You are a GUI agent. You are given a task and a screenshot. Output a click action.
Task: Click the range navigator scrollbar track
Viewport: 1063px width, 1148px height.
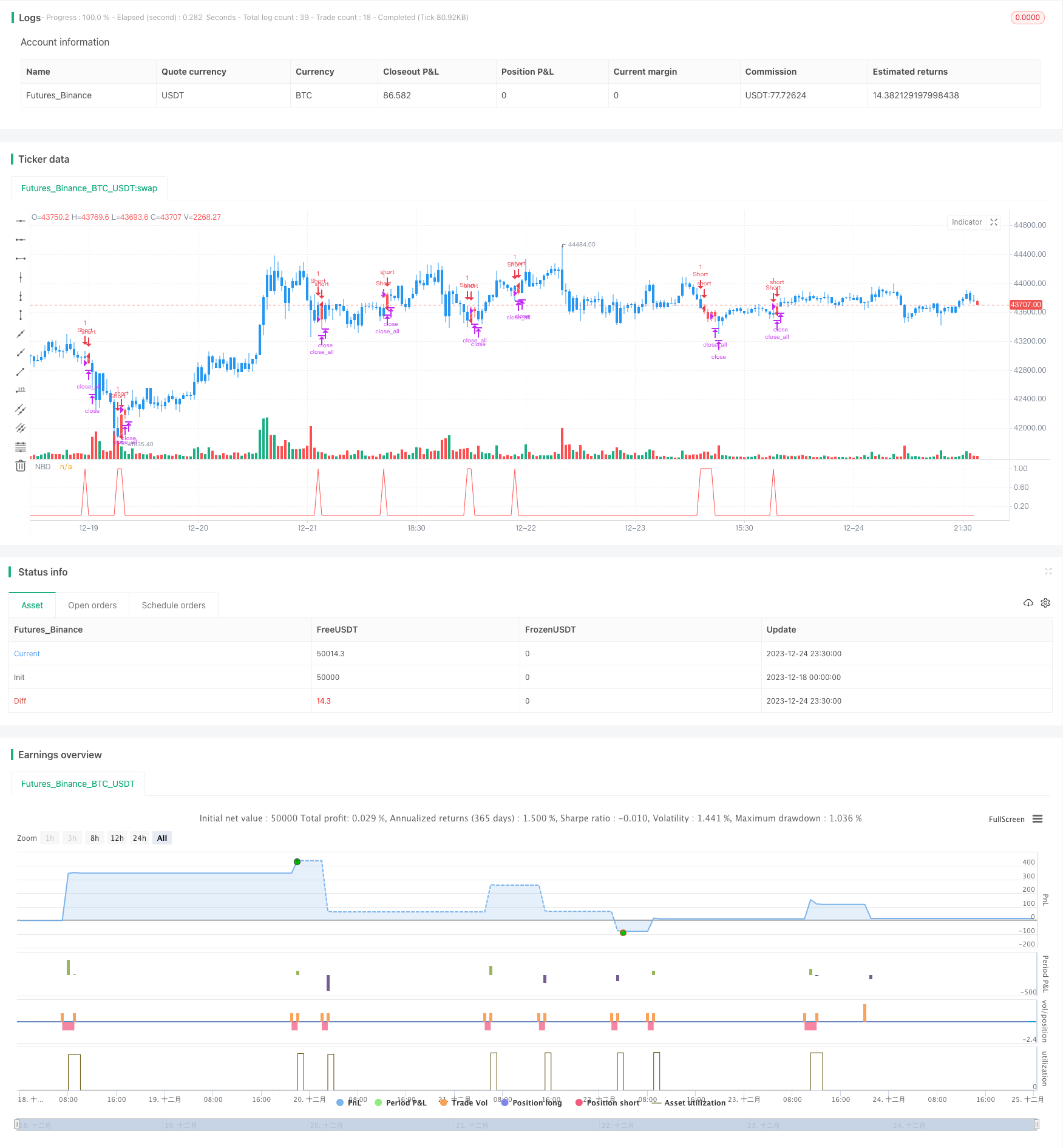(x=527, y=1124)
